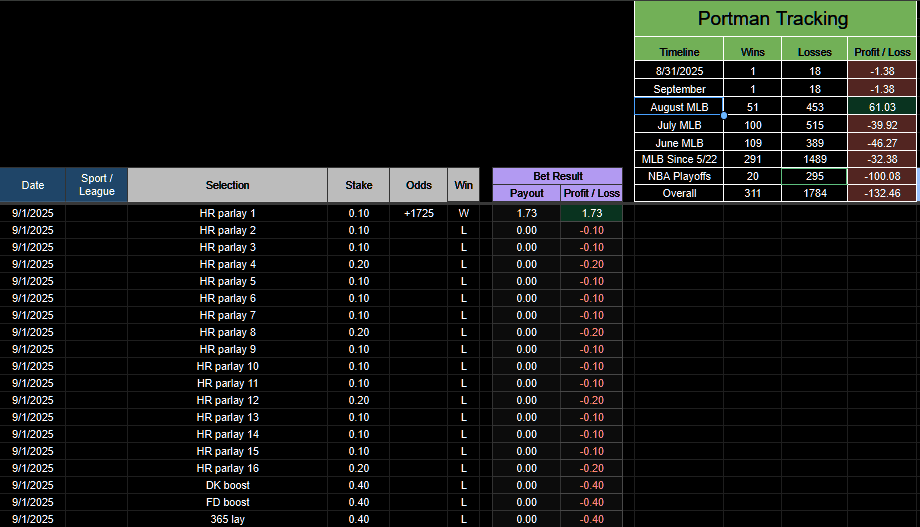
Task: Click the fill handle on August MLB cell
Action: [x=724, y=116]
